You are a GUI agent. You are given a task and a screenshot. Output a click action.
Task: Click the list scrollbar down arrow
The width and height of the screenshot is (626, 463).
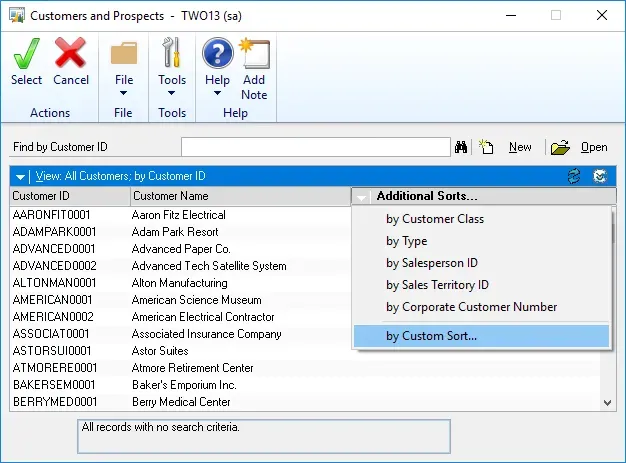pyautogui.click(x=609, y=402)
